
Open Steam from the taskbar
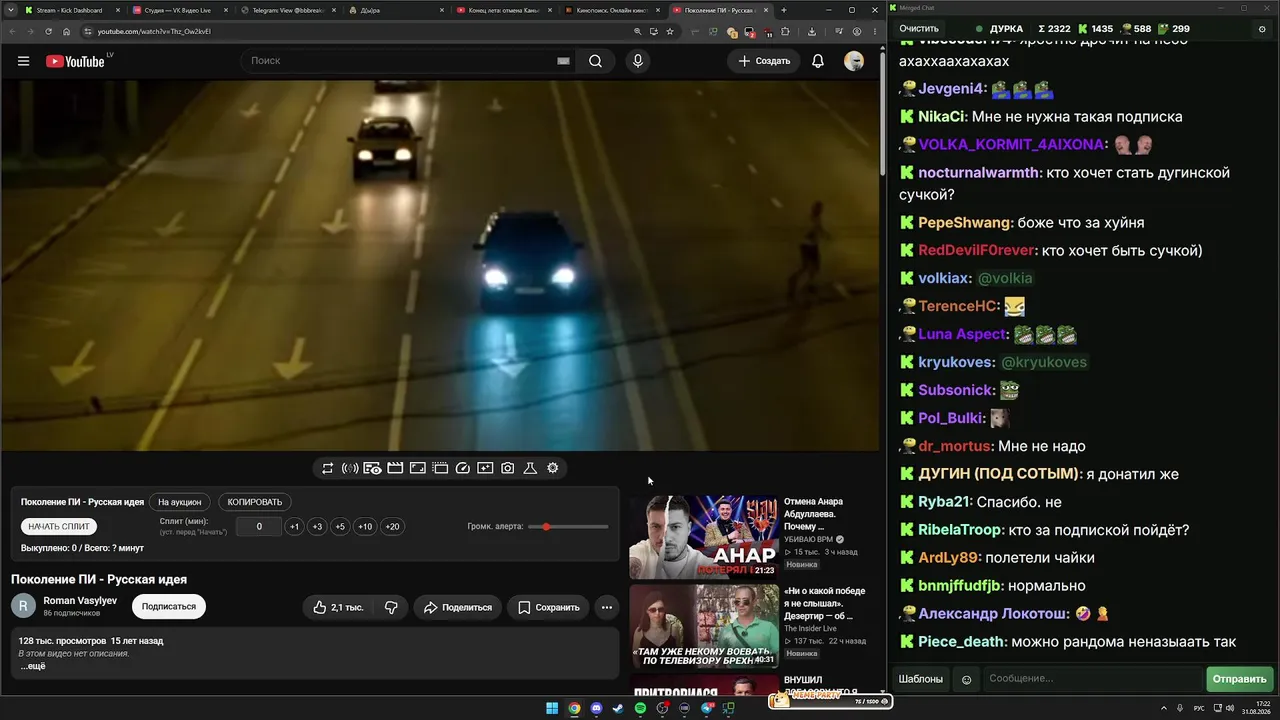tap(618, 709)
